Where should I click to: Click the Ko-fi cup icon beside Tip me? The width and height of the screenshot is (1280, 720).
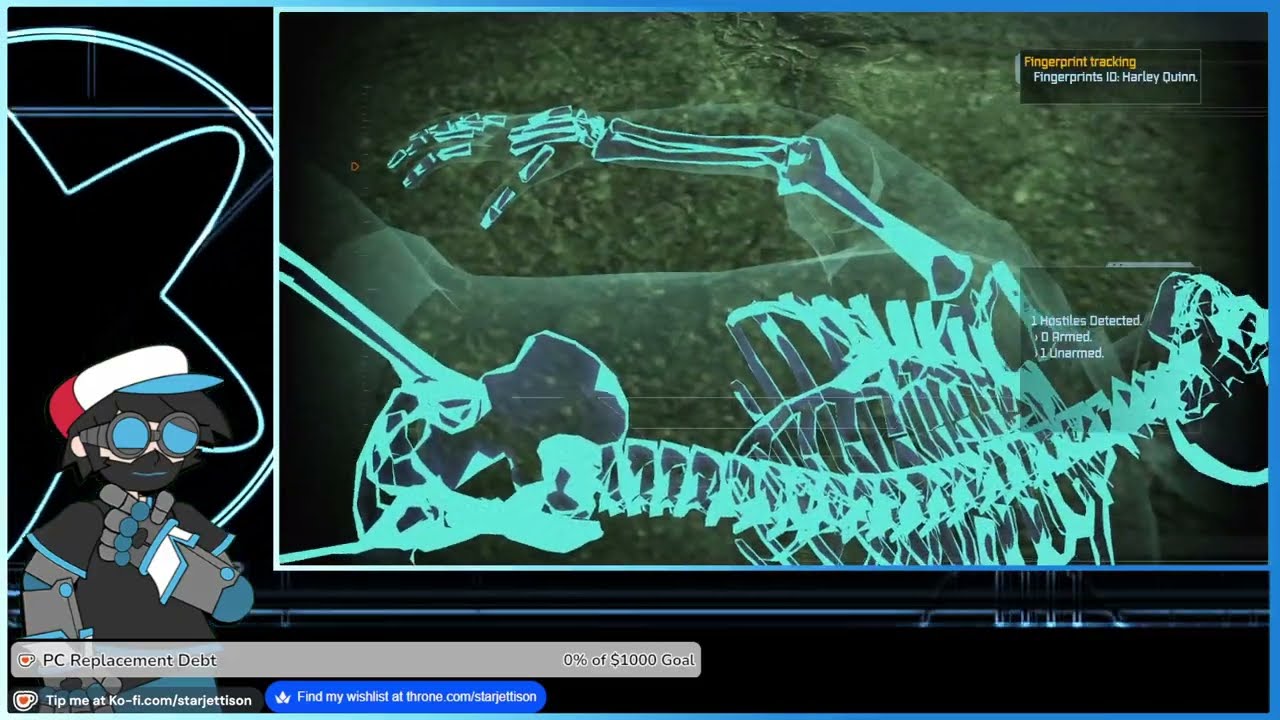25,700
